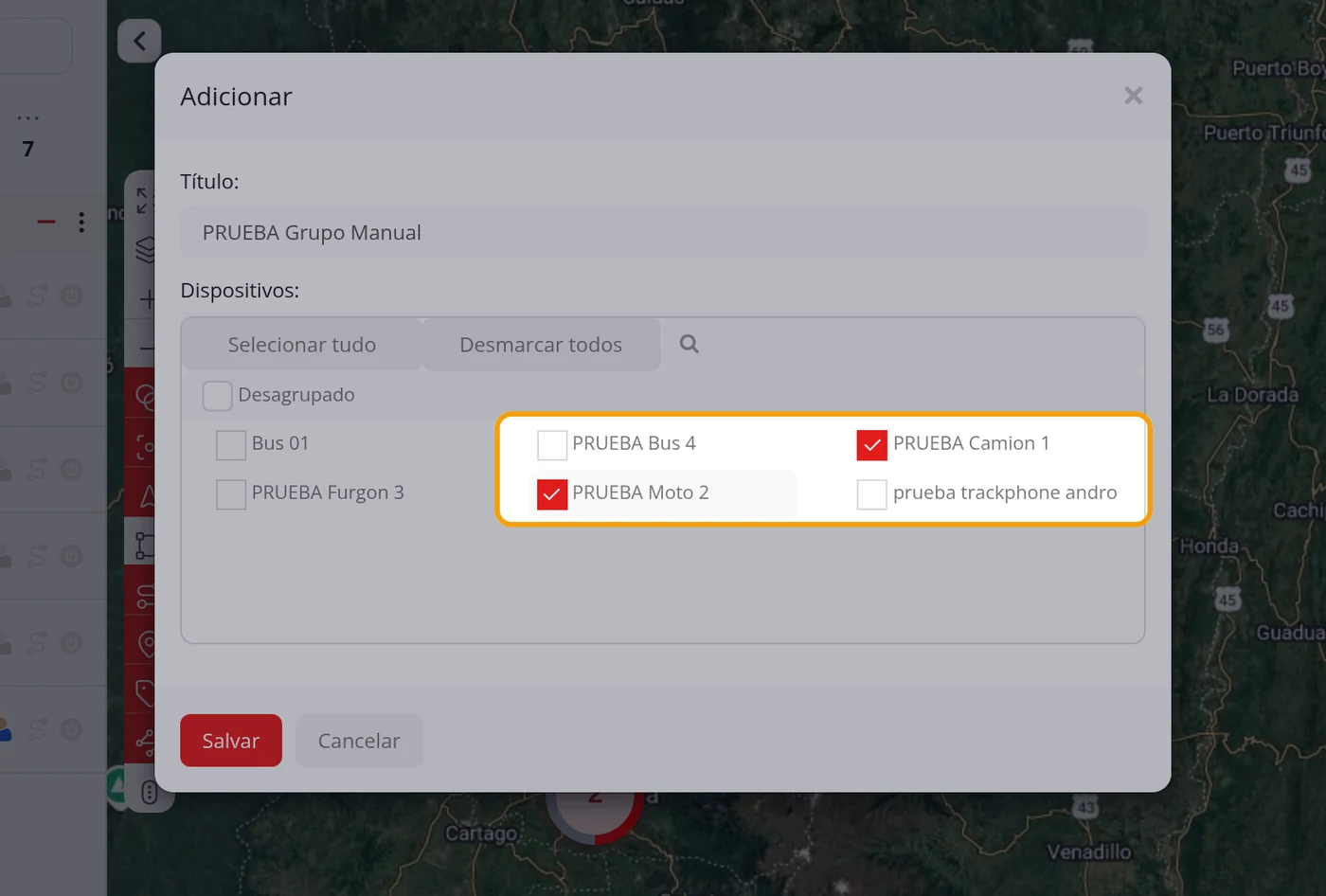The width and height of the screenshot is (1326, 896).
Task: Collapse the side panel with the back chevron
Action: (139, 41)
